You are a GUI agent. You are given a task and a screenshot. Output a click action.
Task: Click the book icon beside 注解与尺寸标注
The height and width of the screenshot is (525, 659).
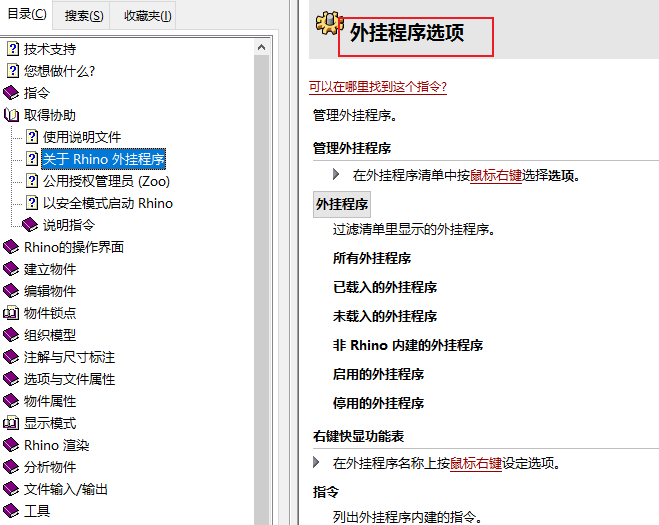11,357
